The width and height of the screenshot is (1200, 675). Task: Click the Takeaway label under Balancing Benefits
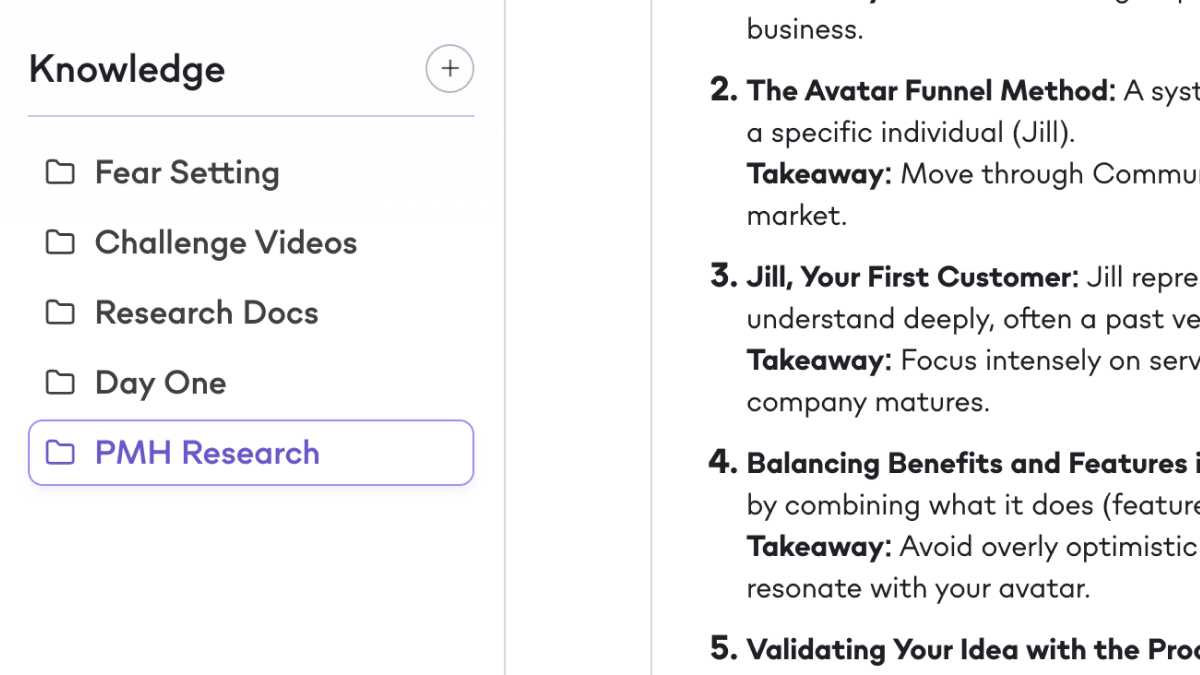[x=818, y=546]
